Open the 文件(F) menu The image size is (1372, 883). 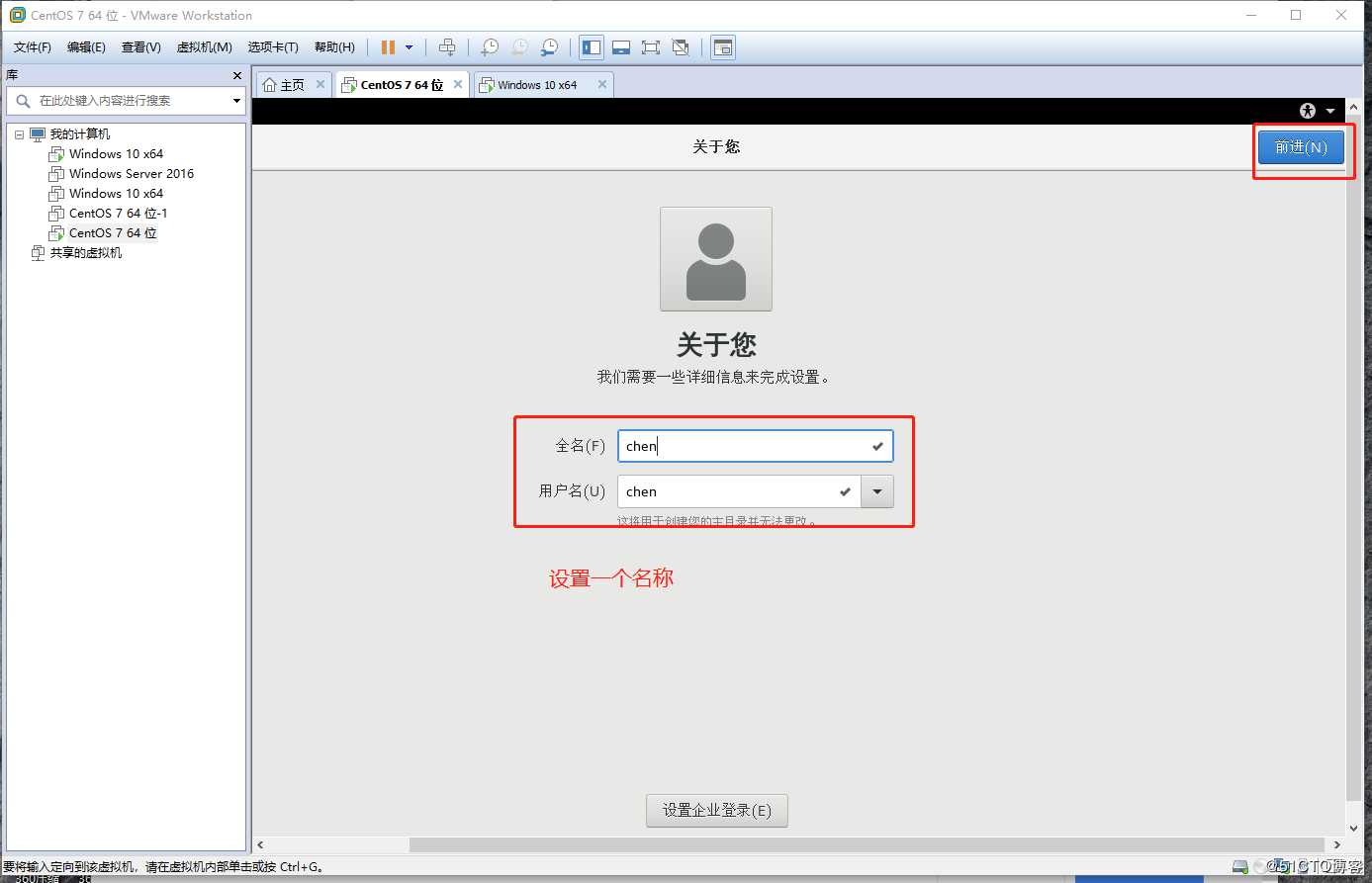pyautogui.click(x=33, y=47)
